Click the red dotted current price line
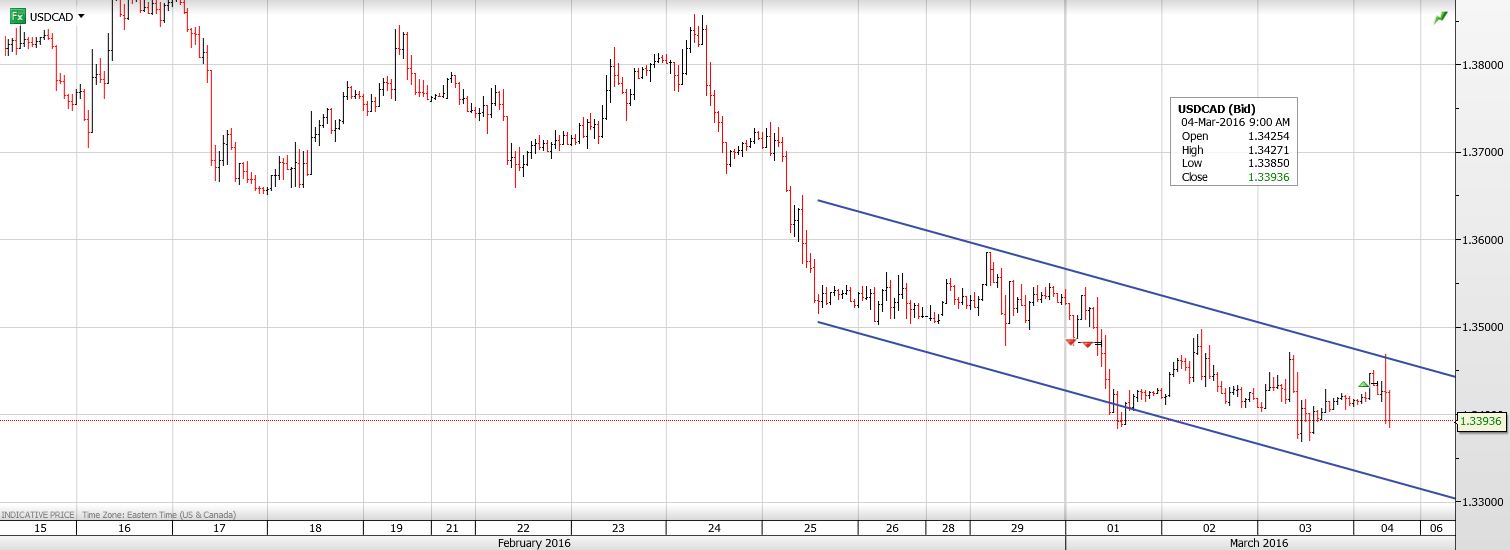 pyautogui.click(x=600, y=420)
